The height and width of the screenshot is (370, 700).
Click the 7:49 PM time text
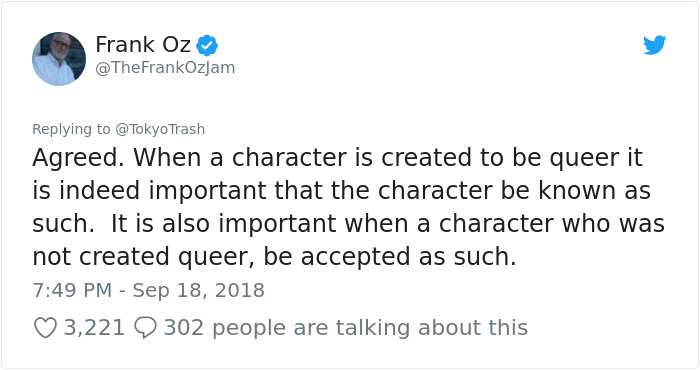pyautogui.click(x=72, y=290)
